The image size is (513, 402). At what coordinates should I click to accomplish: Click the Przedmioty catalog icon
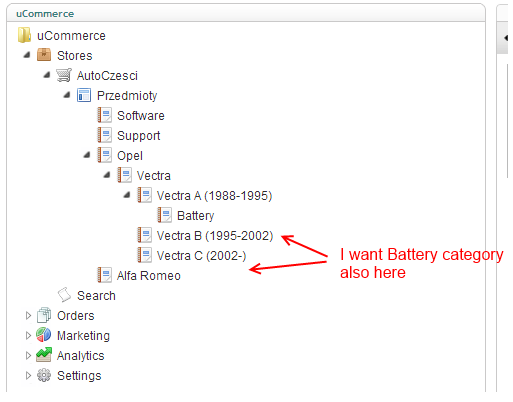(84, 95)
